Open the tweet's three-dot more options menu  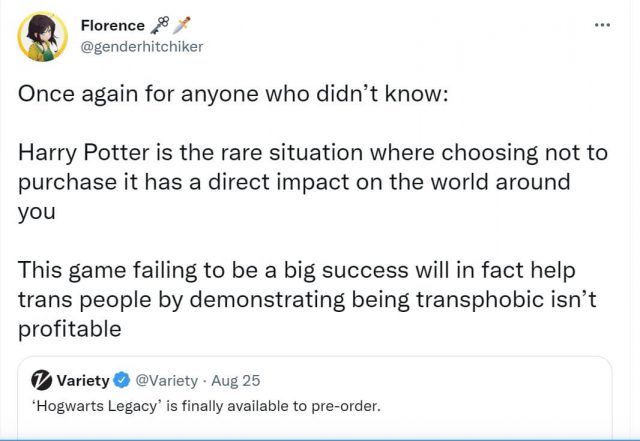click(x=602, y=26)
